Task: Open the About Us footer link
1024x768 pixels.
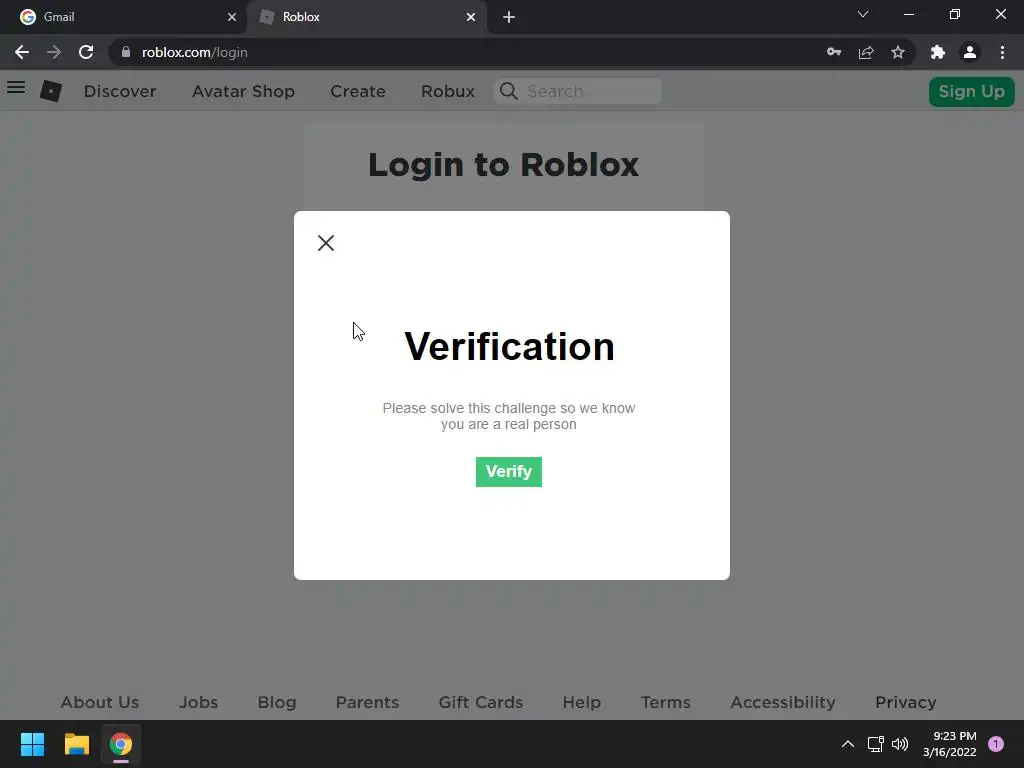Action: [x=100, y=702]
